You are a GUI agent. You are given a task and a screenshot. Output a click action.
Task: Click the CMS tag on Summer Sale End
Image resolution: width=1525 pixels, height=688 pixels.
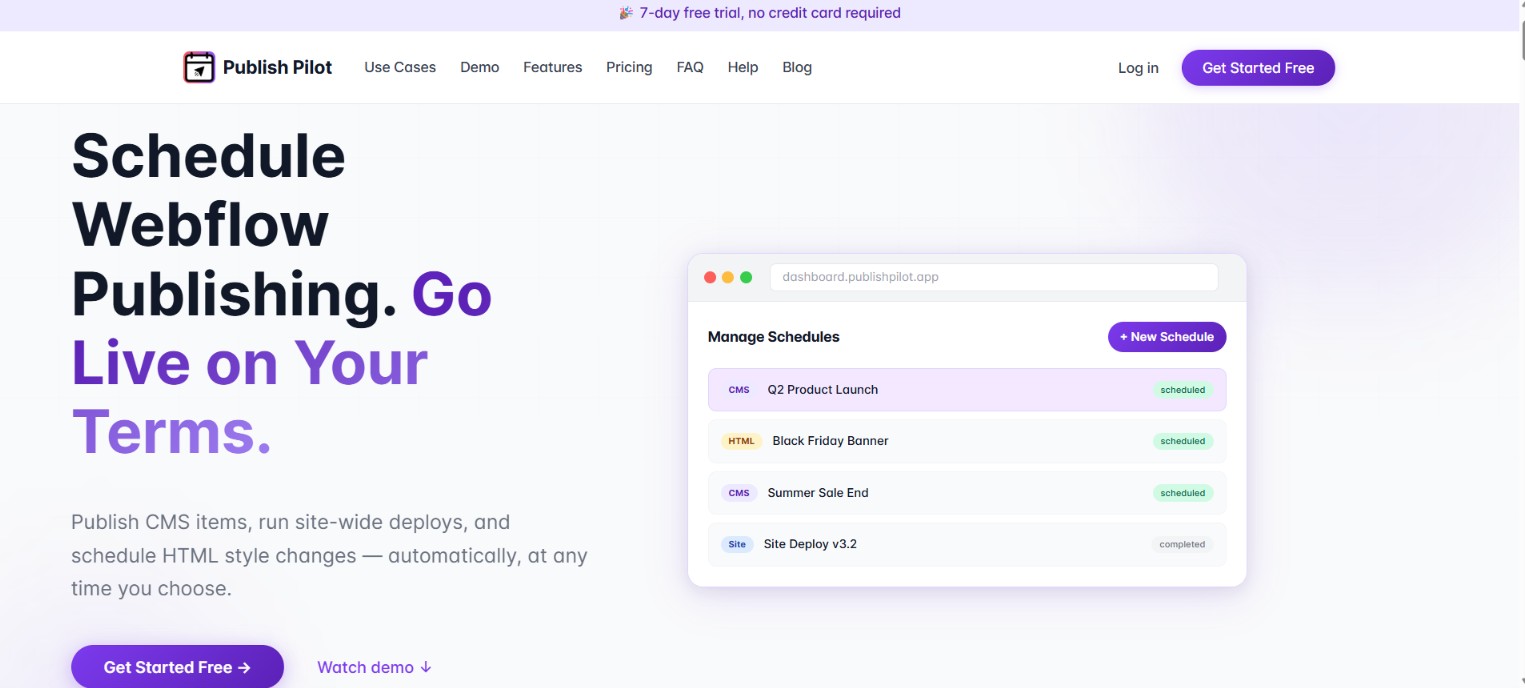(x=739, y=493)
